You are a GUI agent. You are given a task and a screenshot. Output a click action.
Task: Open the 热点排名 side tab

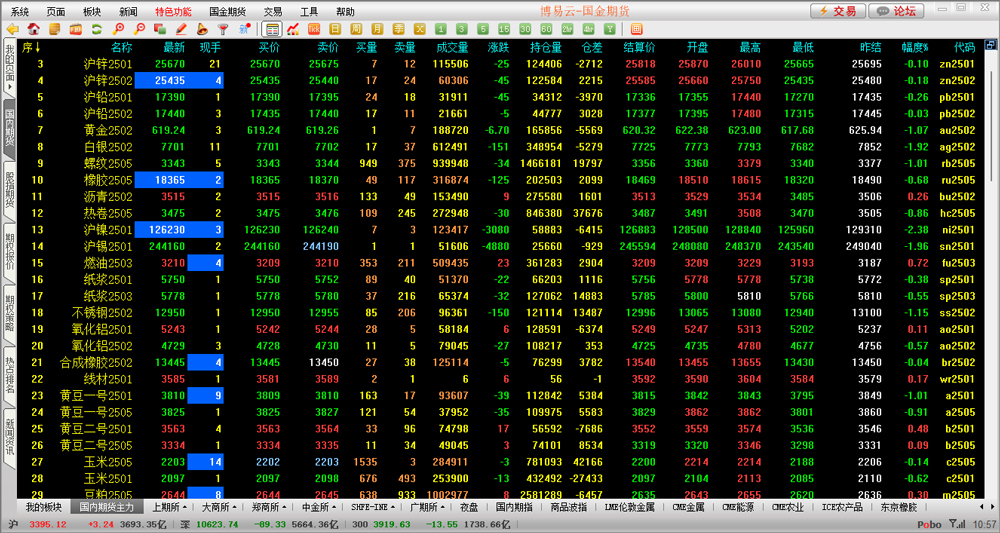click(9, 374)
